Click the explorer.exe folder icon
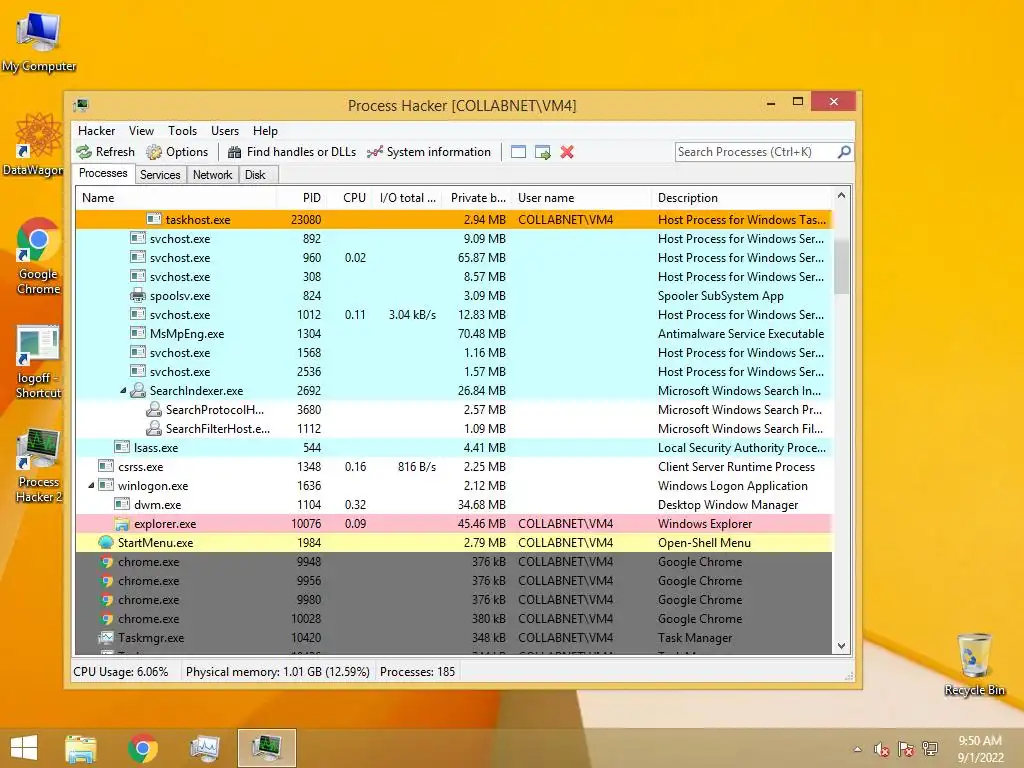Viewport: 1024px width, 768px height. tap(122, 524)
